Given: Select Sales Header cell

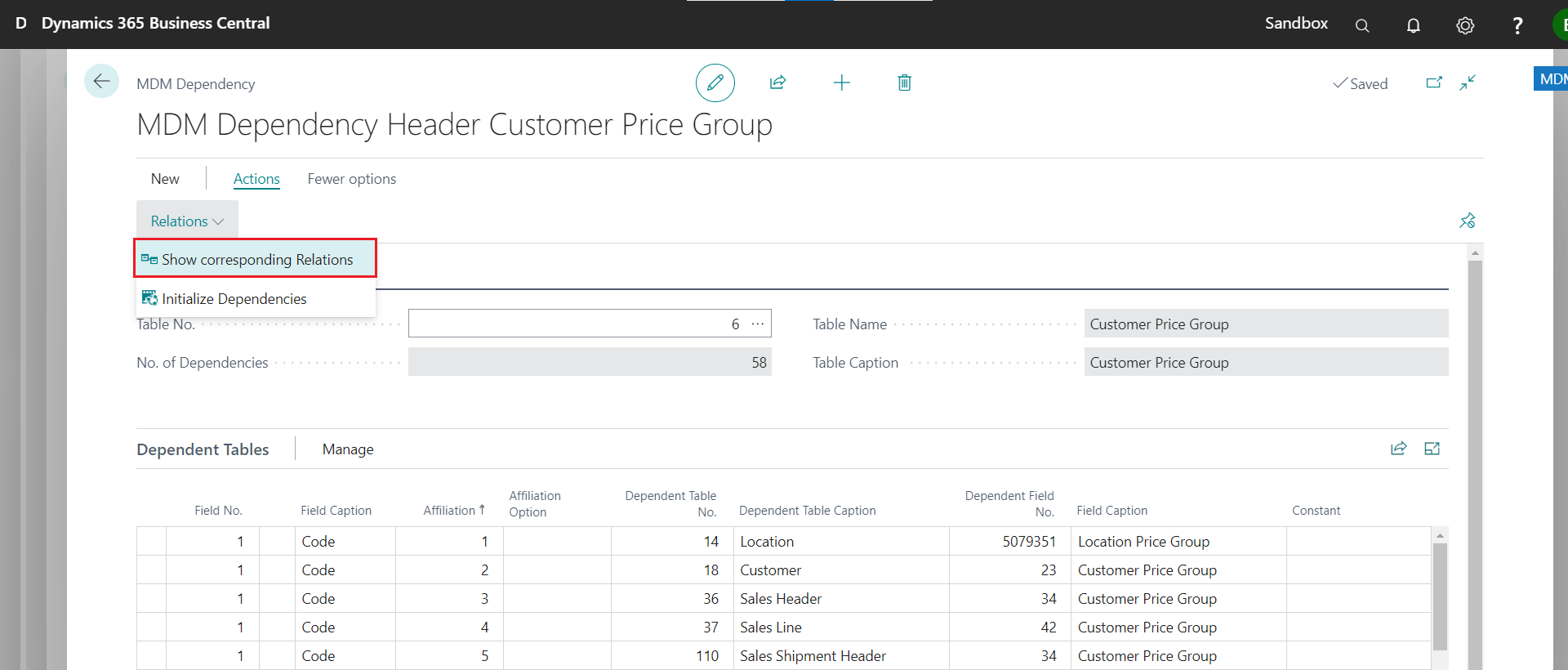Looking at the screenshot, I should pos(841,598).
